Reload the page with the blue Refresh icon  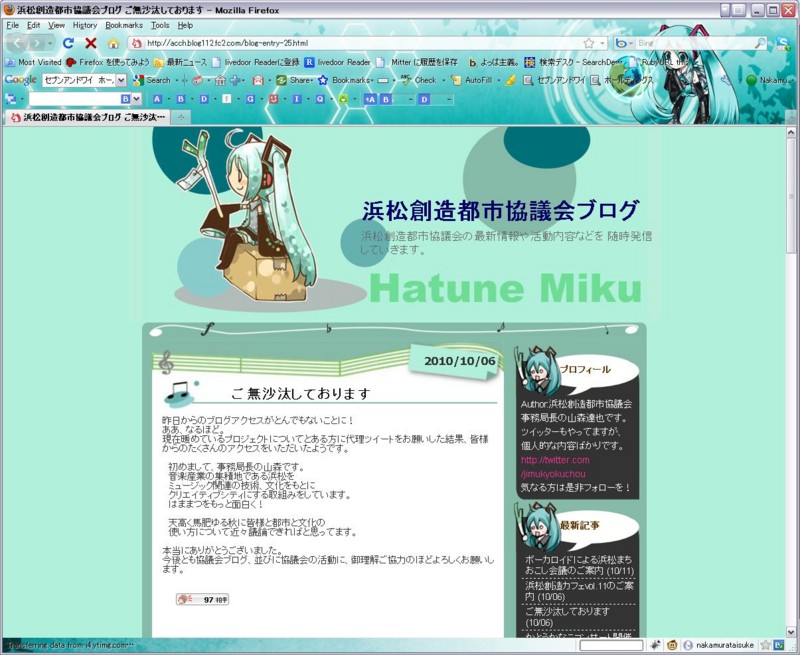pos(68,43)
